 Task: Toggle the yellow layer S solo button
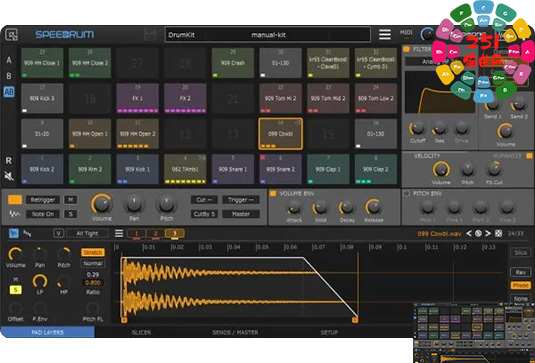point(15,290)
